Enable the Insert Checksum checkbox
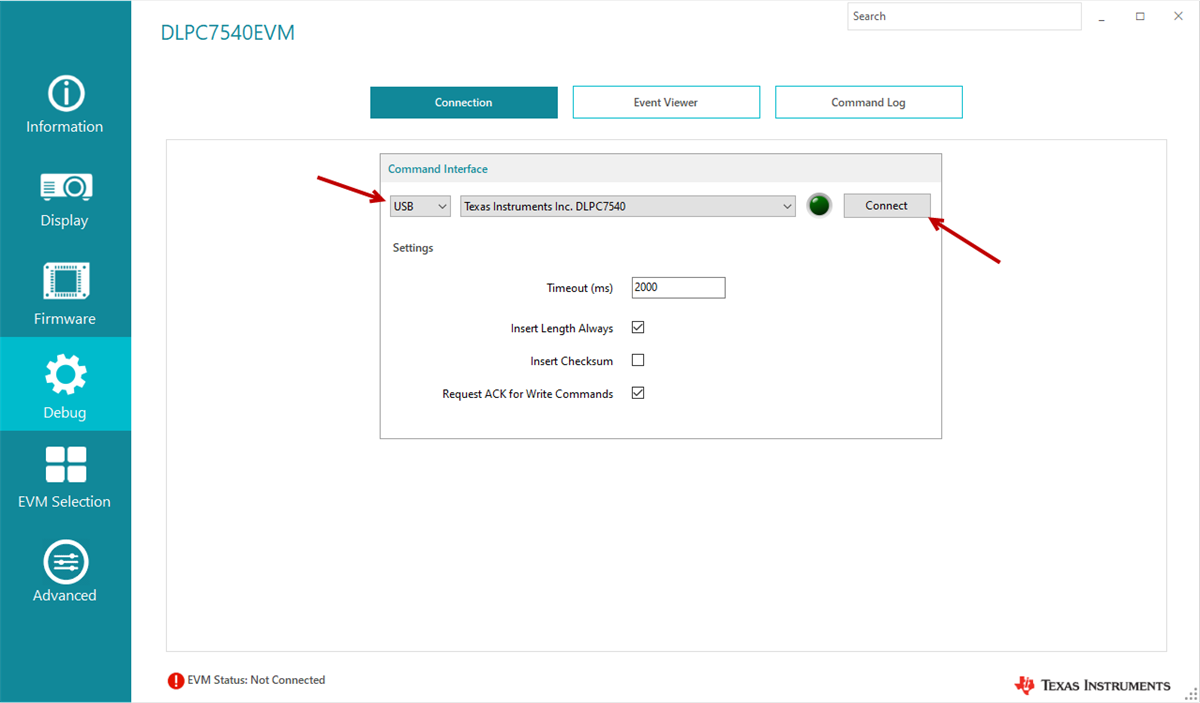This screenshot has height=703, width=1200. [638, 360]
